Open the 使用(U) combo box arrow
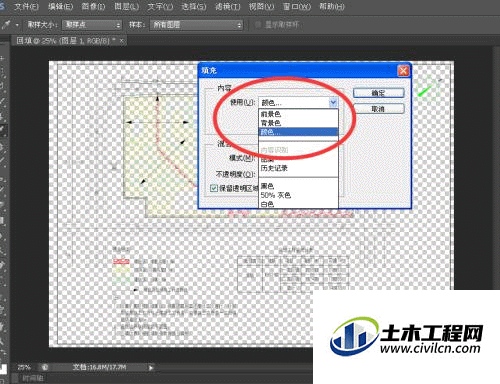 click(x=333, y=102)
